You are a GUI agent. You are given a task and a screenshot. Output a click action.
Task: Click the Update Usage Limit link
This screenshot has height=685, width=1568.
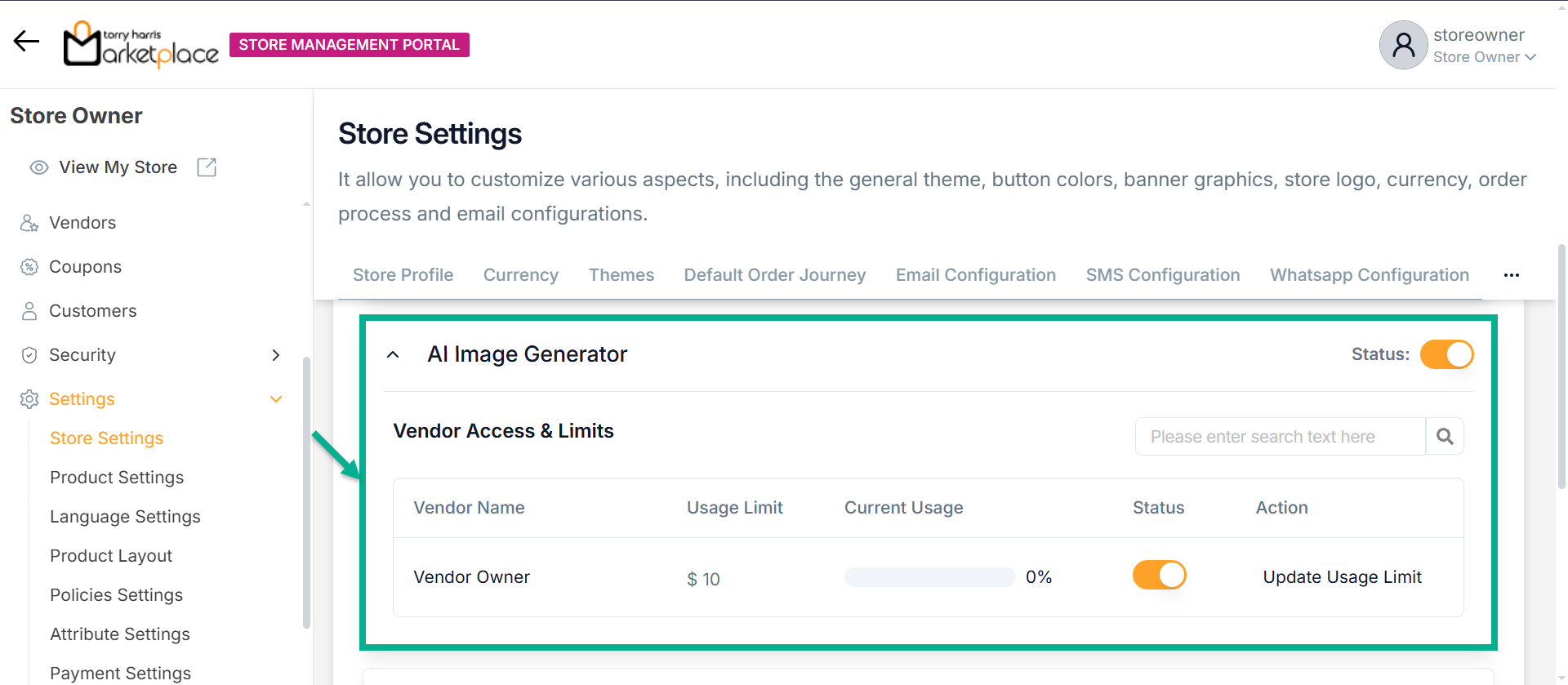pyautogui.click(x=1342, y=577)
